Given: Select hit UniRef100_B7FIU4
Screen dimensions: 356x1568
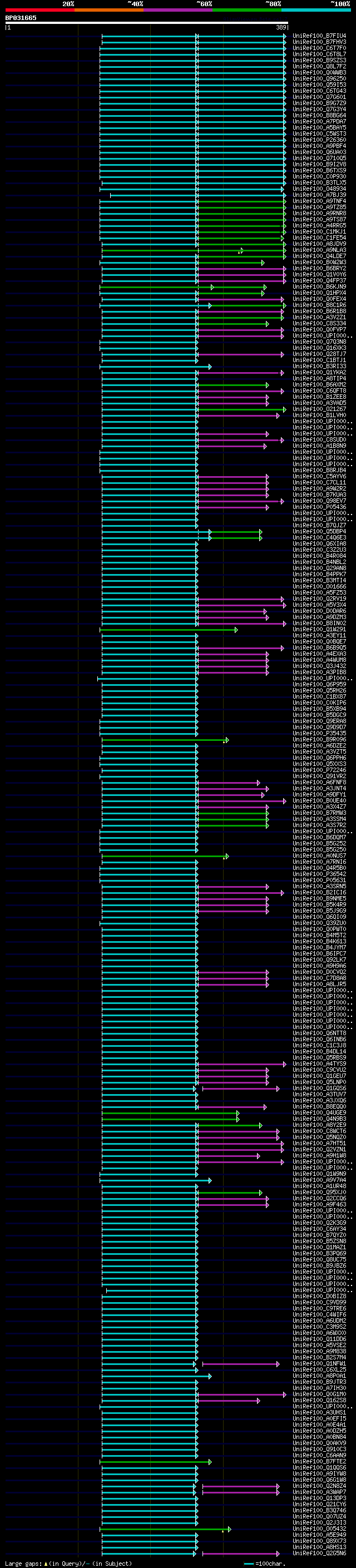Looking at the screenshot, I should (319, 36).
